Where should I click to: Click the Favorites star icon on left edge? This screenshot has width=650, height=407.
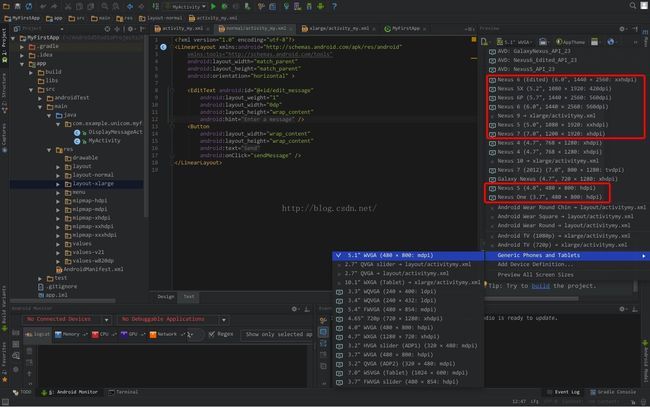click(5, 379)
